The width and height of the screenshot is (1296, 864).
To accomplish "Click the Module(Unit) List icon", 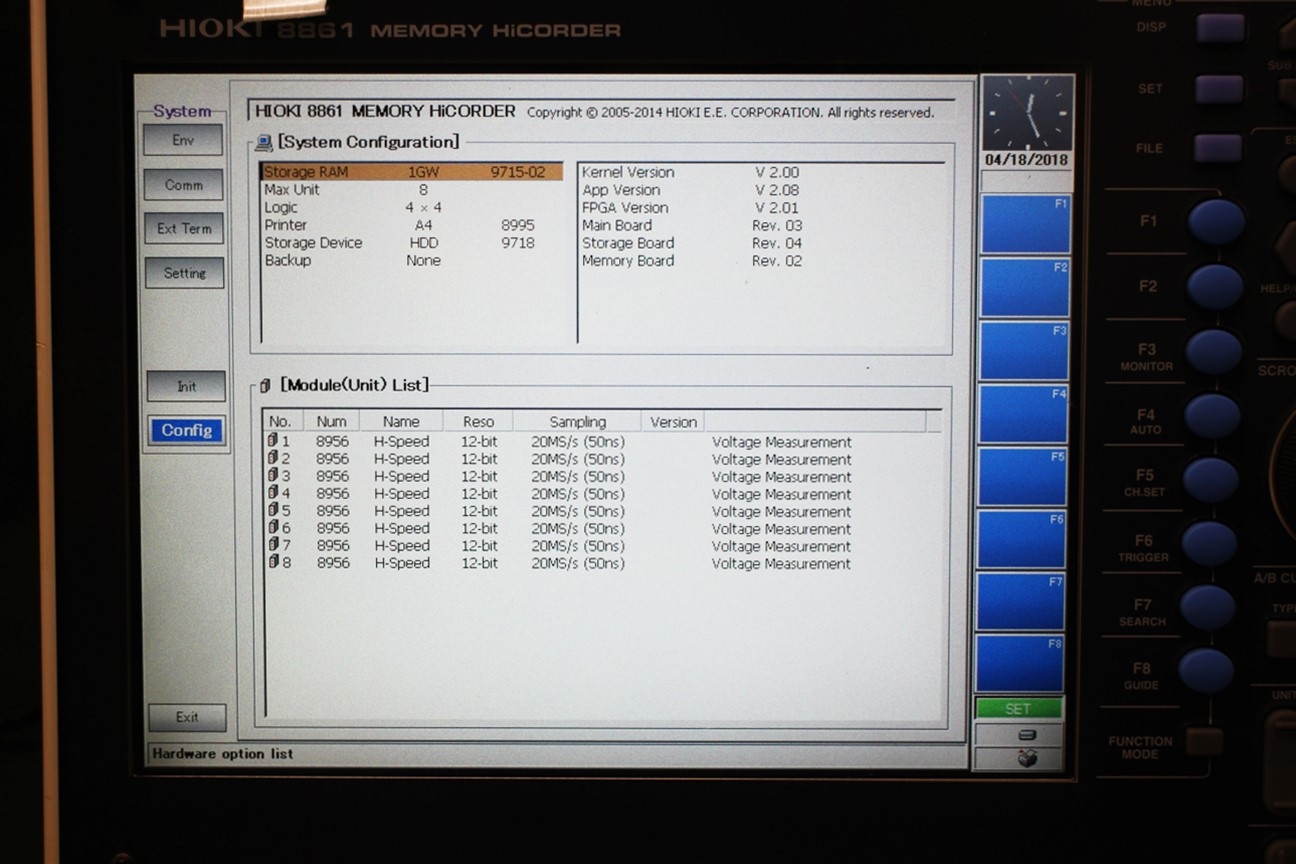I will [x=265, y=385].
